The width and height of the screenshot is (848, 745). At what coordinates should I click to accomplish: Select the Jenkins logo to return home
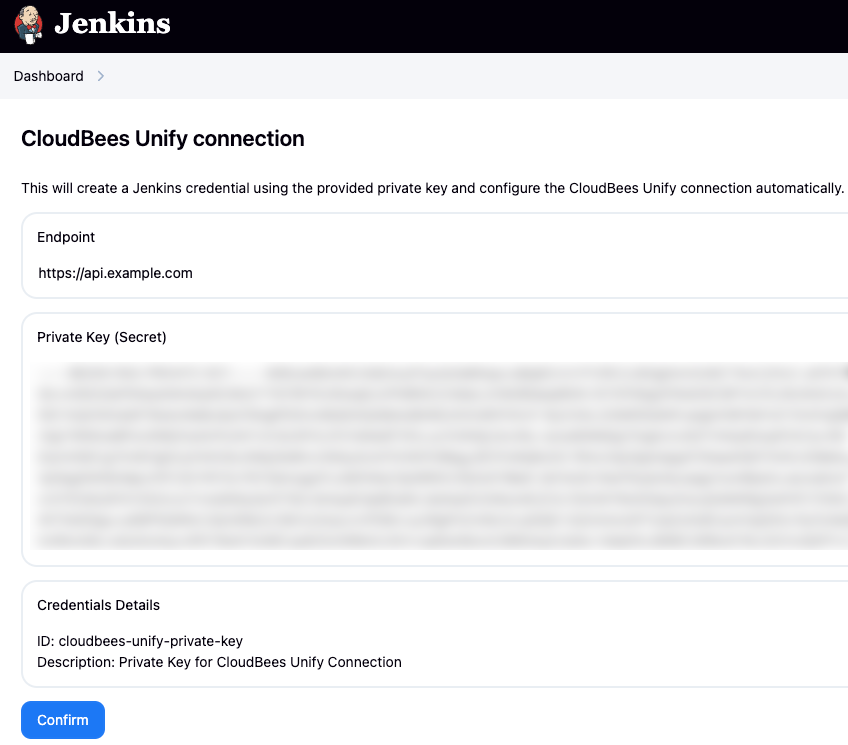click(113, 25)
